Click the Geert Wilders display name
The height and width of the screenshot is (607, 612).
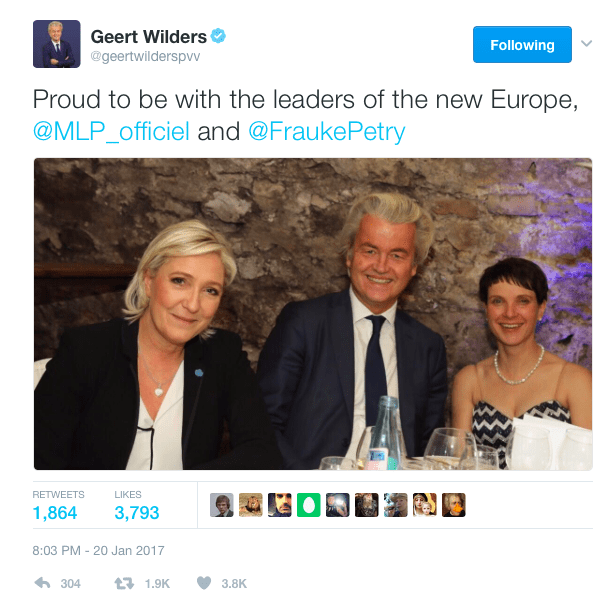tap(149, 37)
